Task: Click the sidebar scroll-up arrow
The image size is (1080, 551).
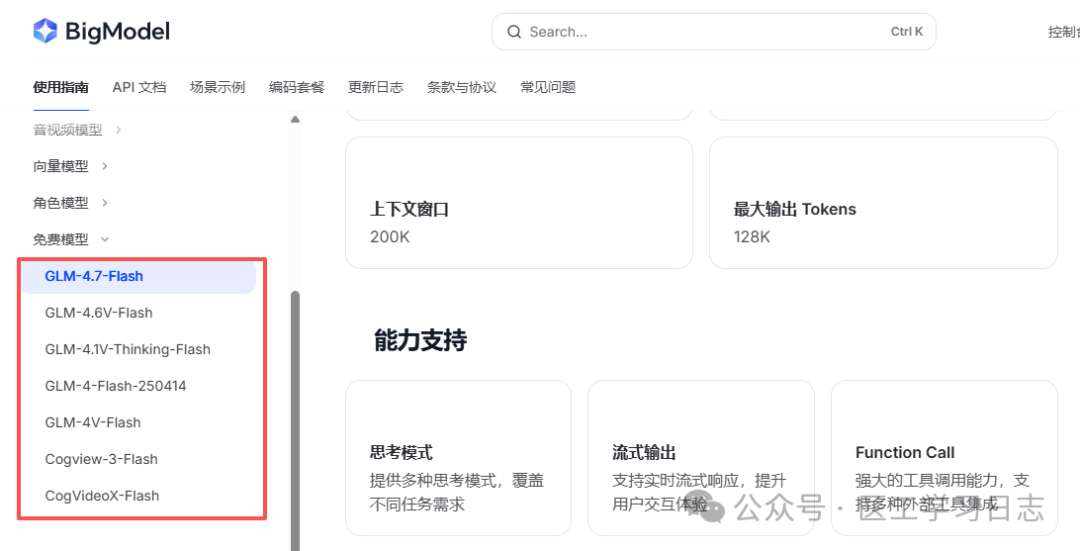Action: [x=295, y=120]
